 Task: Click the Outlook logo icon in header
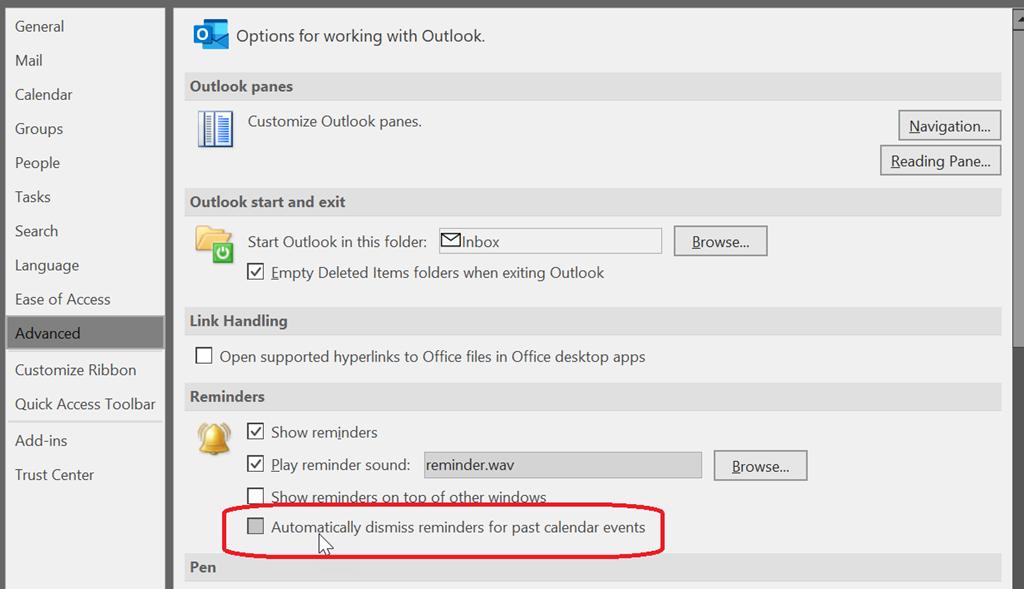pos(210,35)
